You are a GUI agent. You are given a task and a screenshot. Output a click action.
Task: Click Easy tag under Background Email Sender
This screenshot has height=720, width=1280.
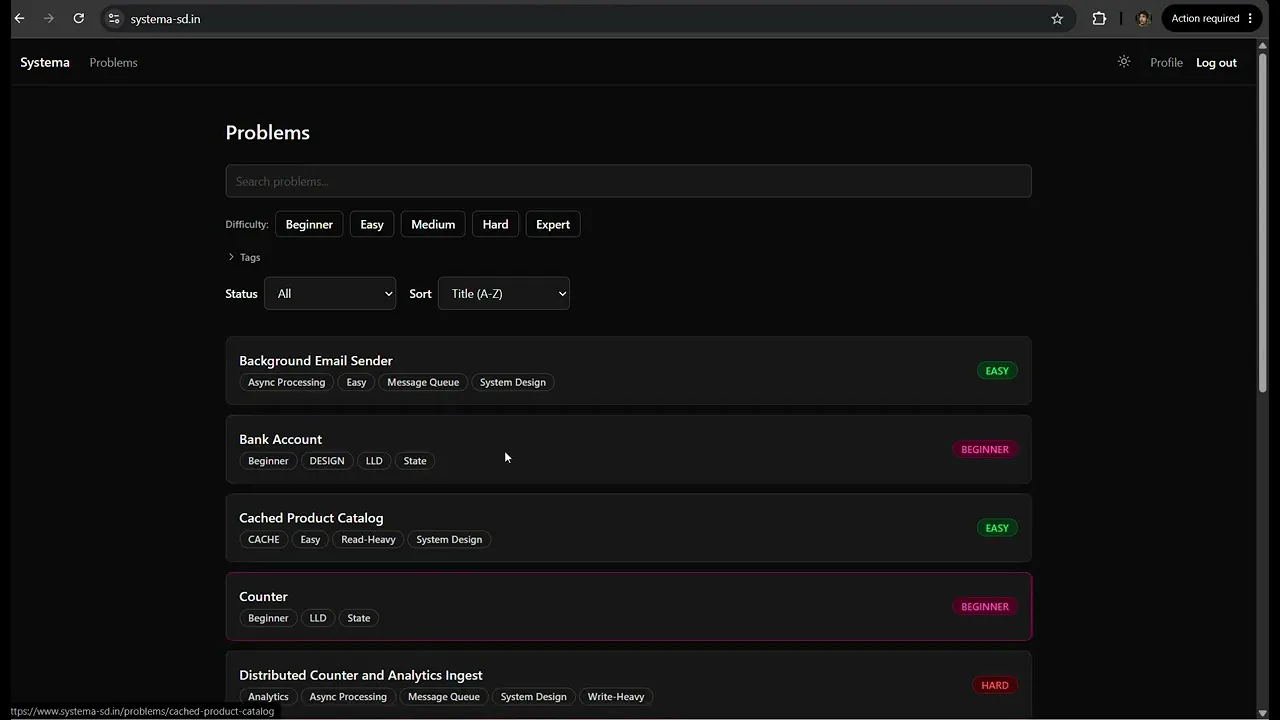tap(356, 382)
